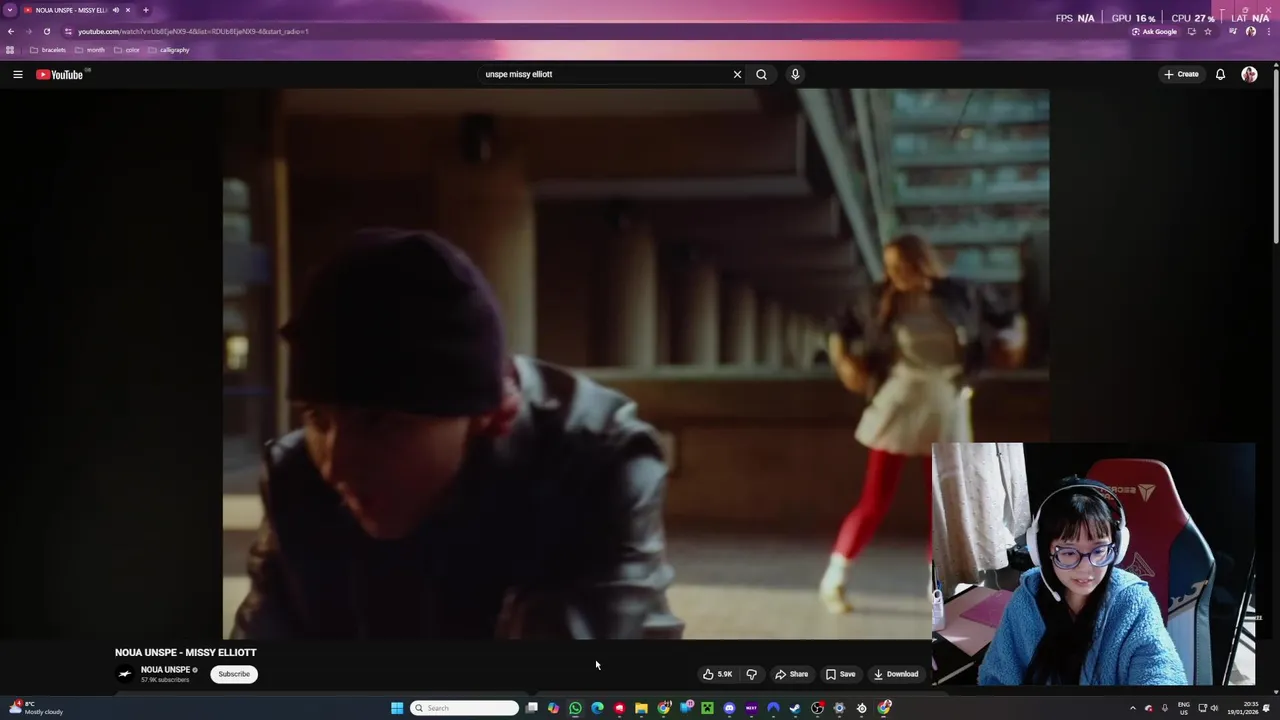Save video to playlist
1280x720 pixels.
pos(840,674)
